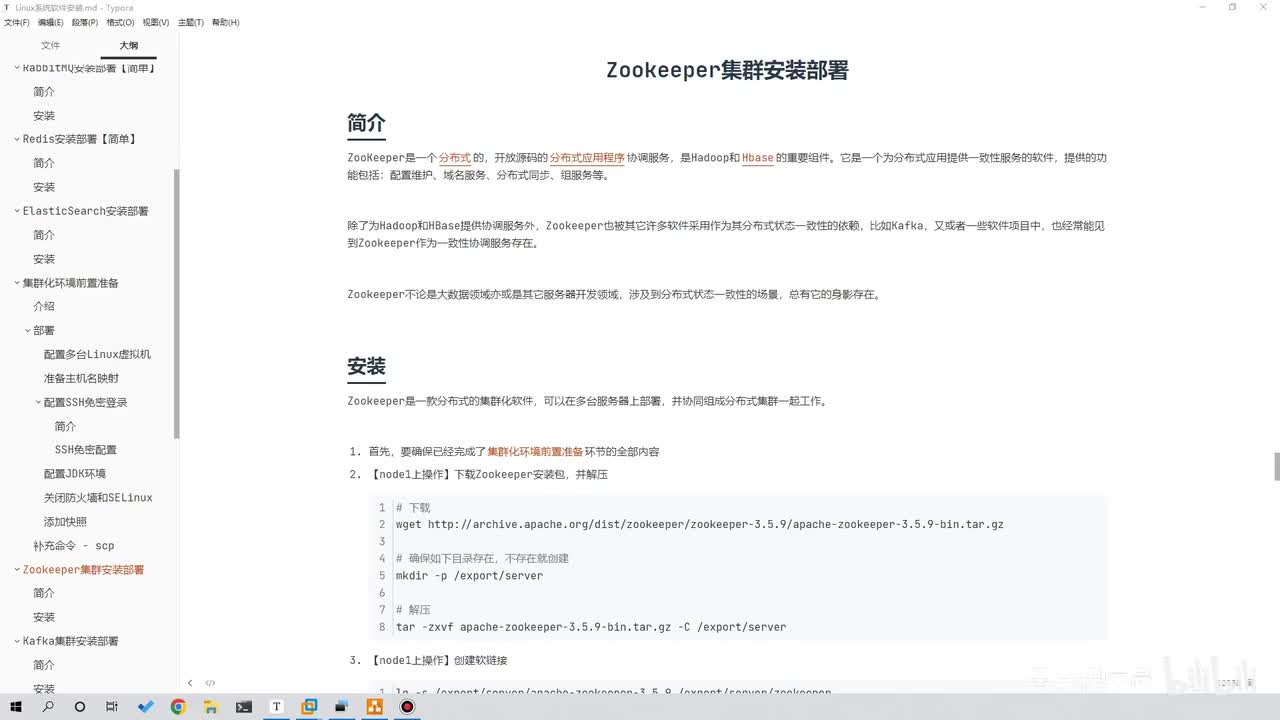Viewport: 1280px width, 720px height.
Task: Jump to 配置多台Linux虚拟机 in outline
Action: pos(98,354)
